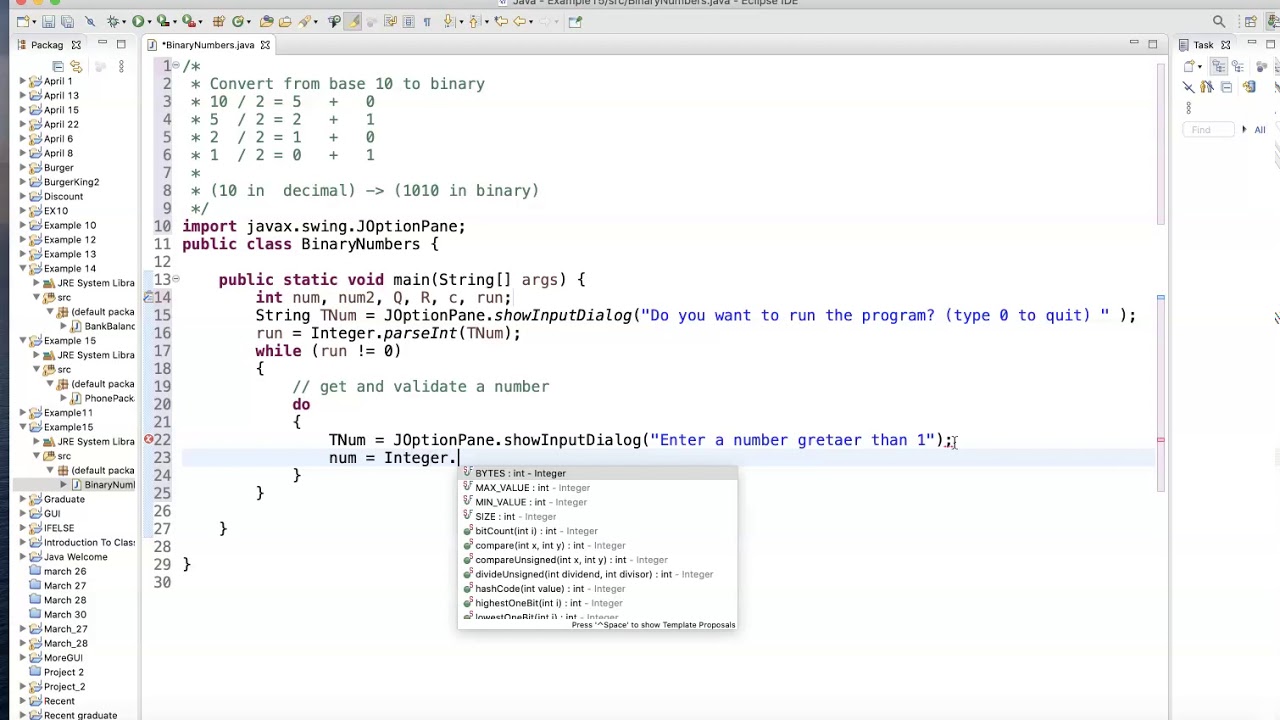Image resolution: width=1280 pixels, height=720 pixels.
Task: Click the magnifier Quick Access search icon
Action: 1219,21
